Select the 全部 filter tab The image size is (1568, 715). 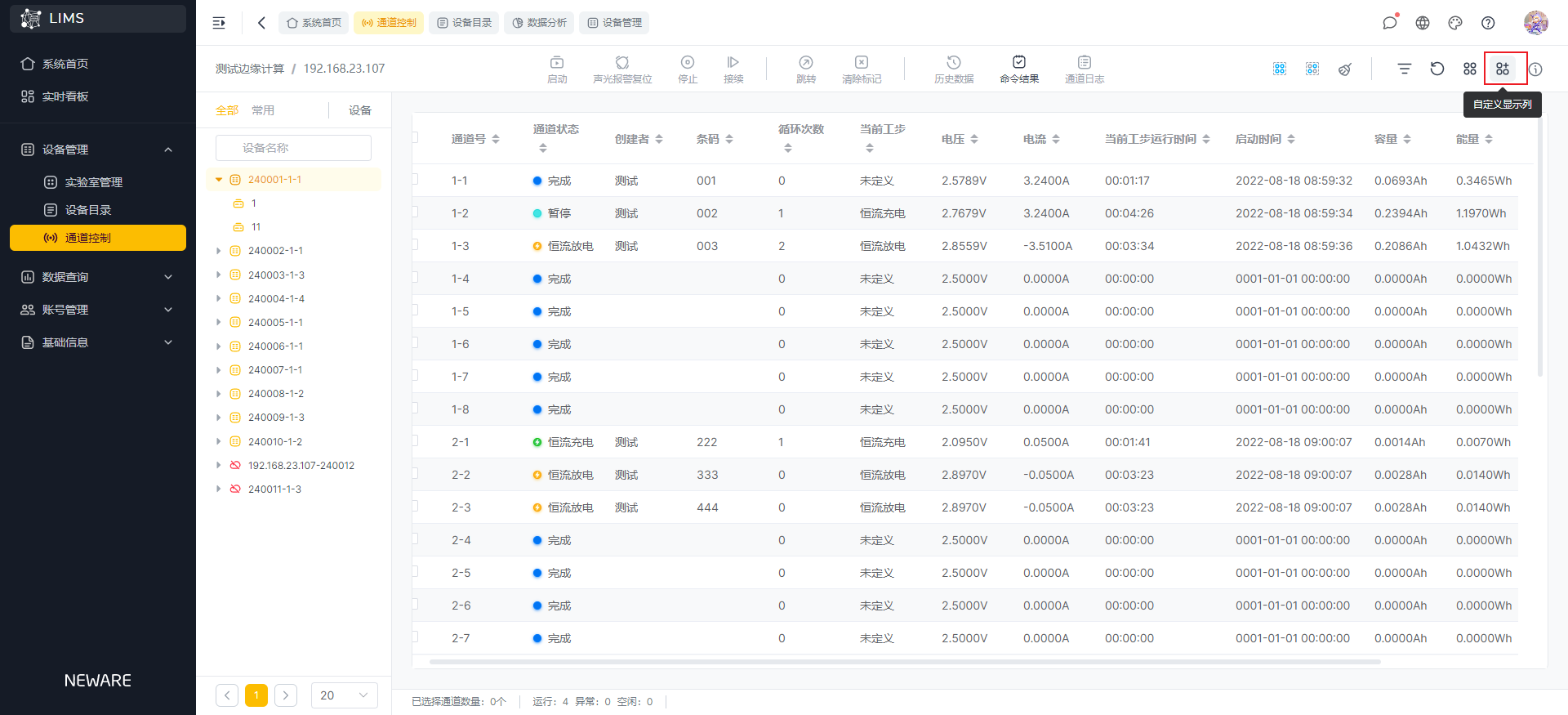pyautogui.click(x=227, y=110)
